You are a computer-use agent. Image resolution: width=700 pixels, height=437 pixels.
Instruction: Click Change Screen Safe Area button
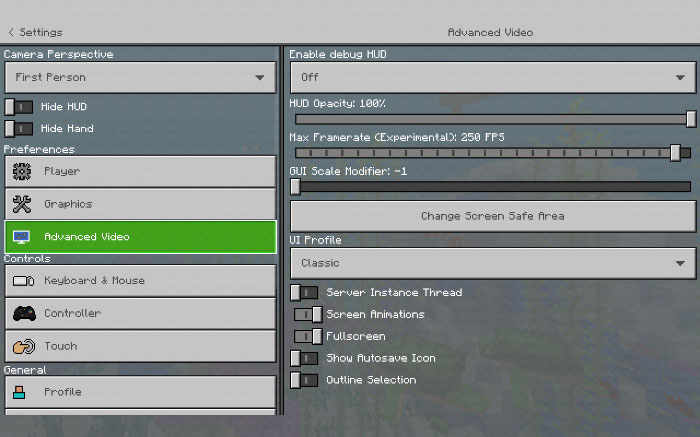coord(493,216)
